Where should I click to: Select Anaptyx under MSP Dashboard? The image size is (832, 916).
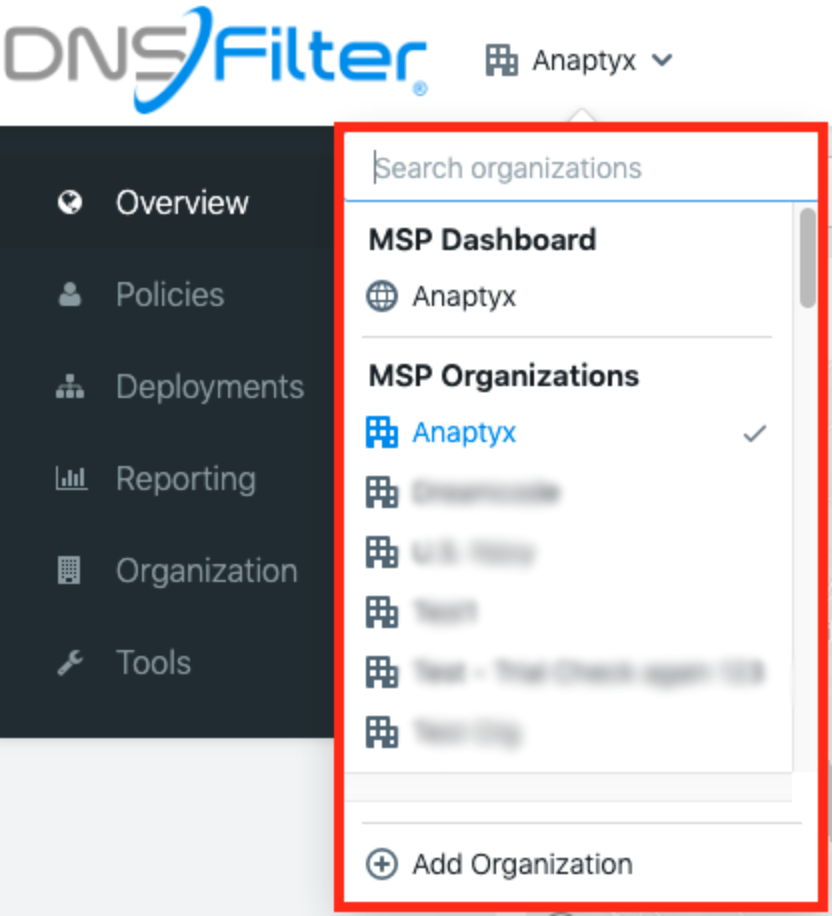pyautogui.click(x=464, y=297)
